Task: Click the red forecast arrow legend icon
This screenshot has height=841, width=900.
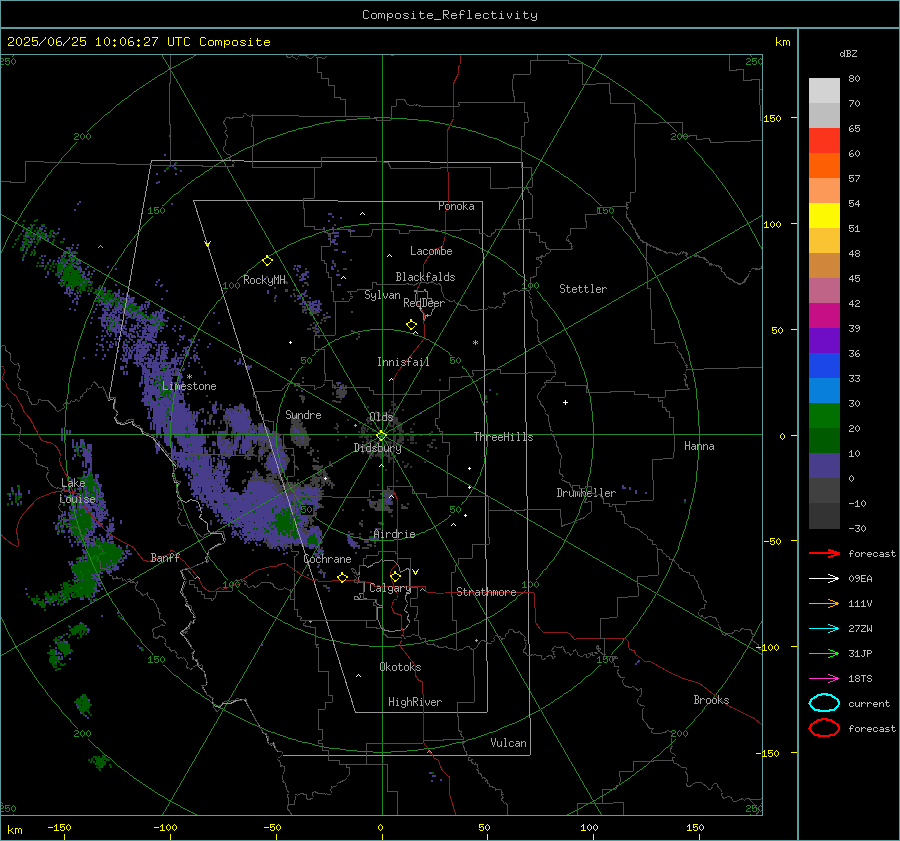Action: click(824, 553)
